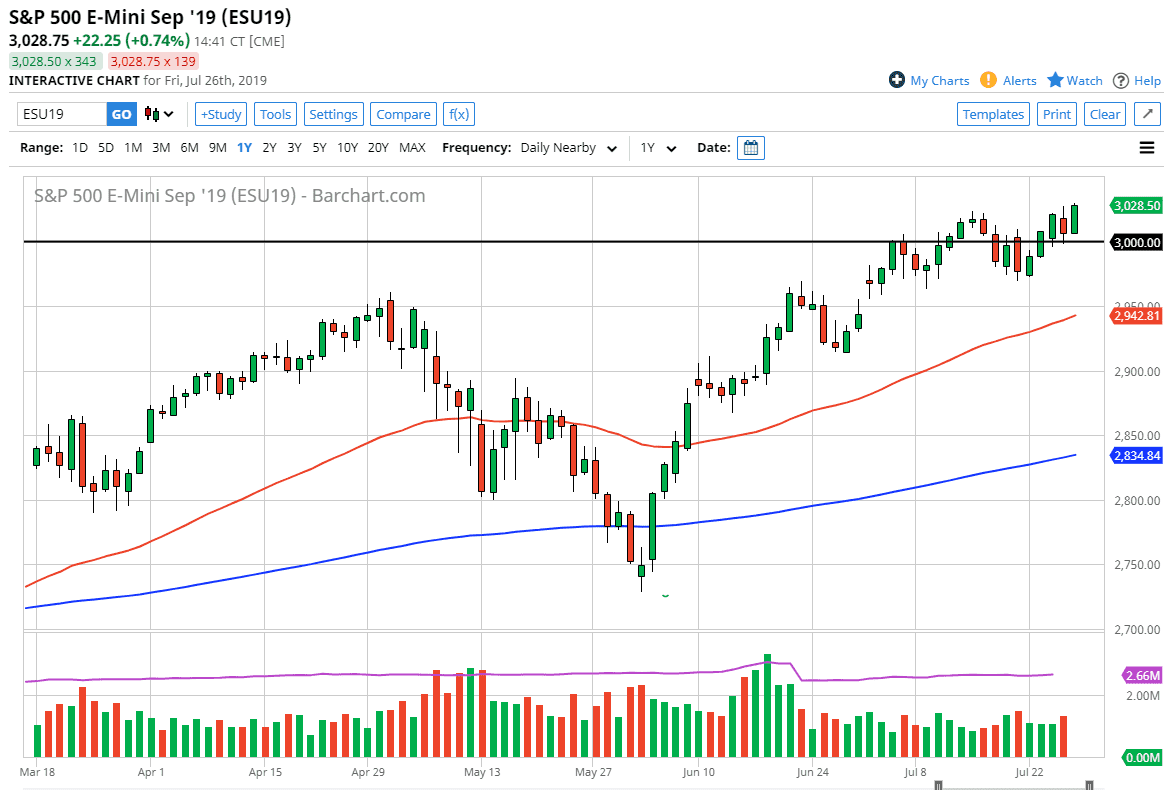1171x790 pixels.
Task: Click the GO button
Action: (121, 114)
